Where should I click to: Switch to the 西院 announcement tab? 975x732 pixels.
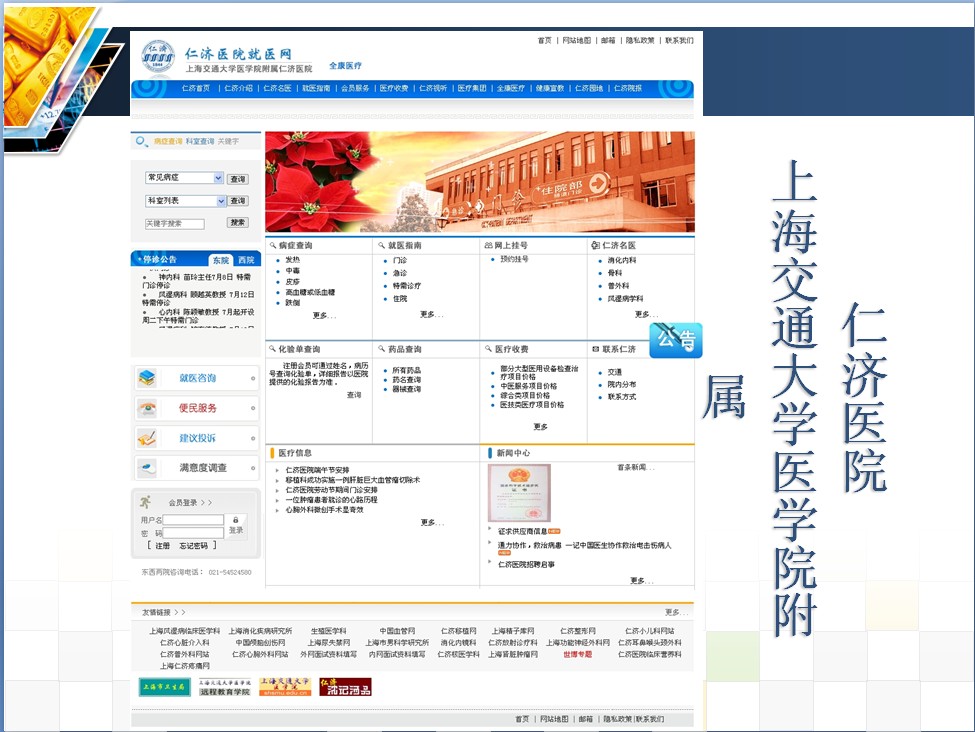246,260
